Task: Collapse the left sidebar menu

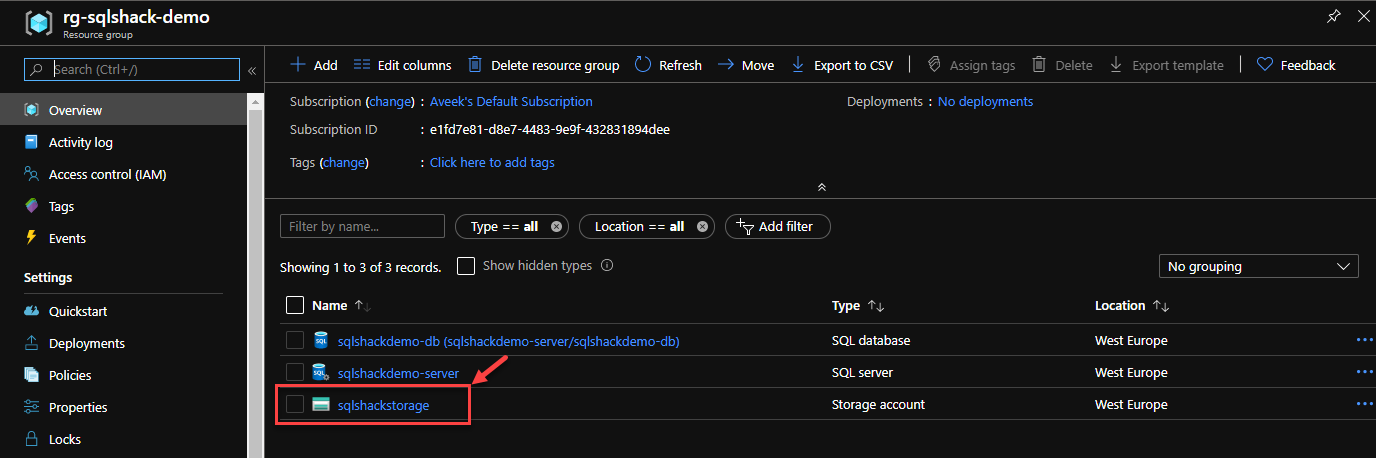Action: (x=252, y=70)
